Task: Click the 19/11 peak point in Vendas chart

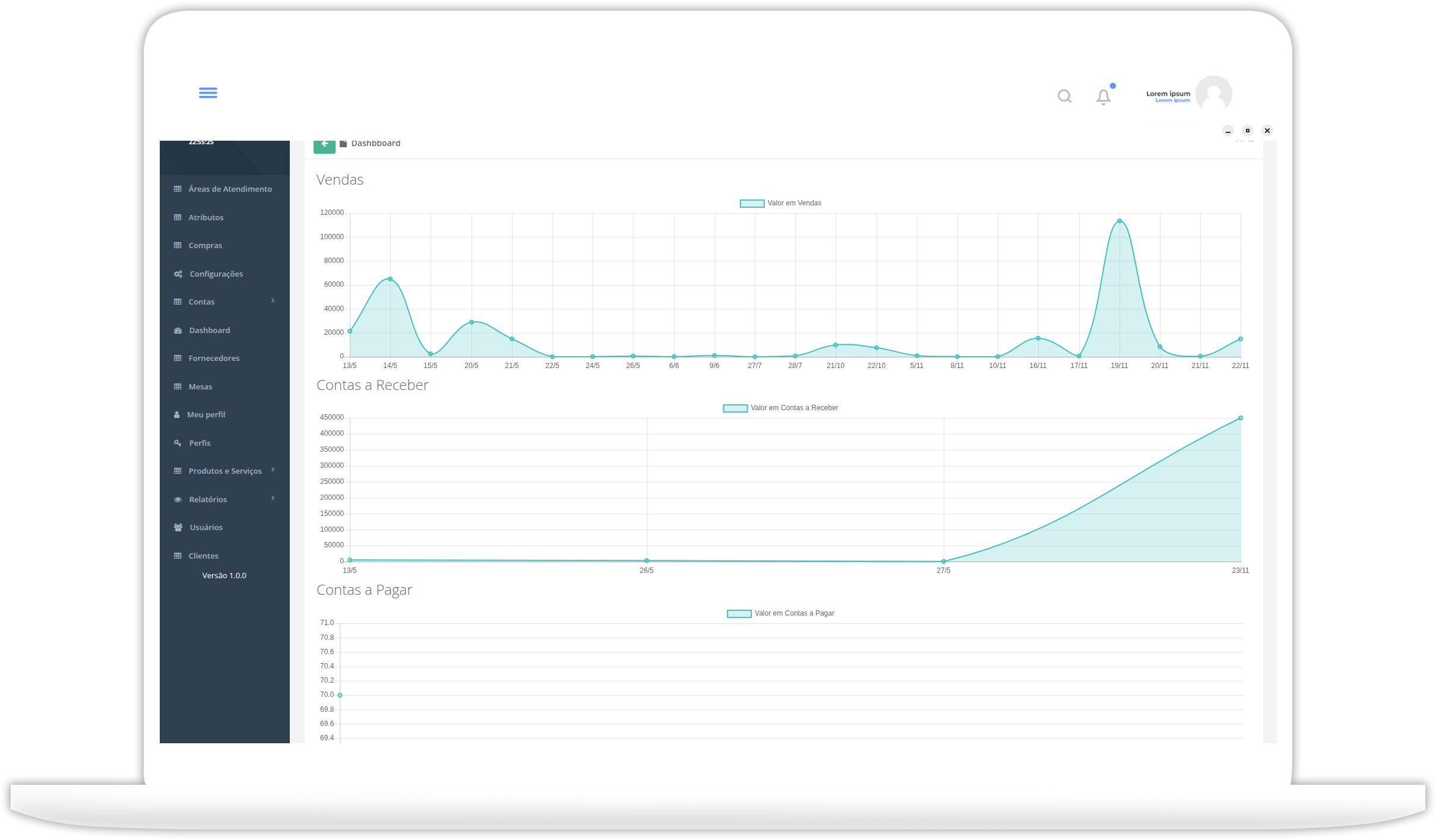Action: (1119, 221)
